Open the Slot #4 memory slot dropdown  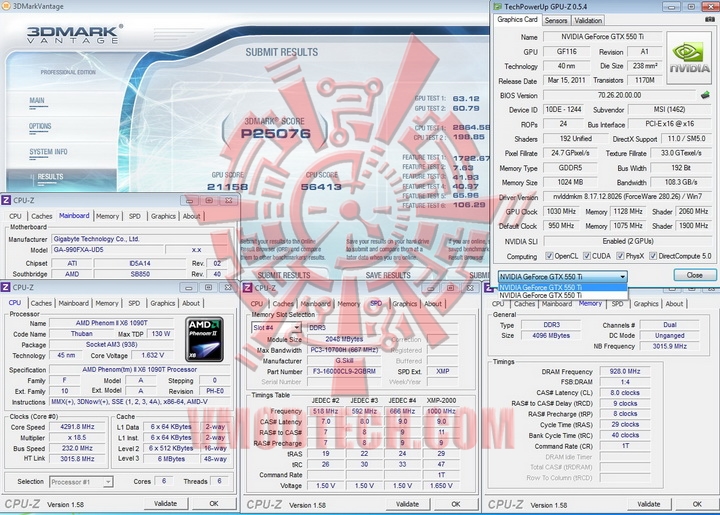(x=276, y=328)
